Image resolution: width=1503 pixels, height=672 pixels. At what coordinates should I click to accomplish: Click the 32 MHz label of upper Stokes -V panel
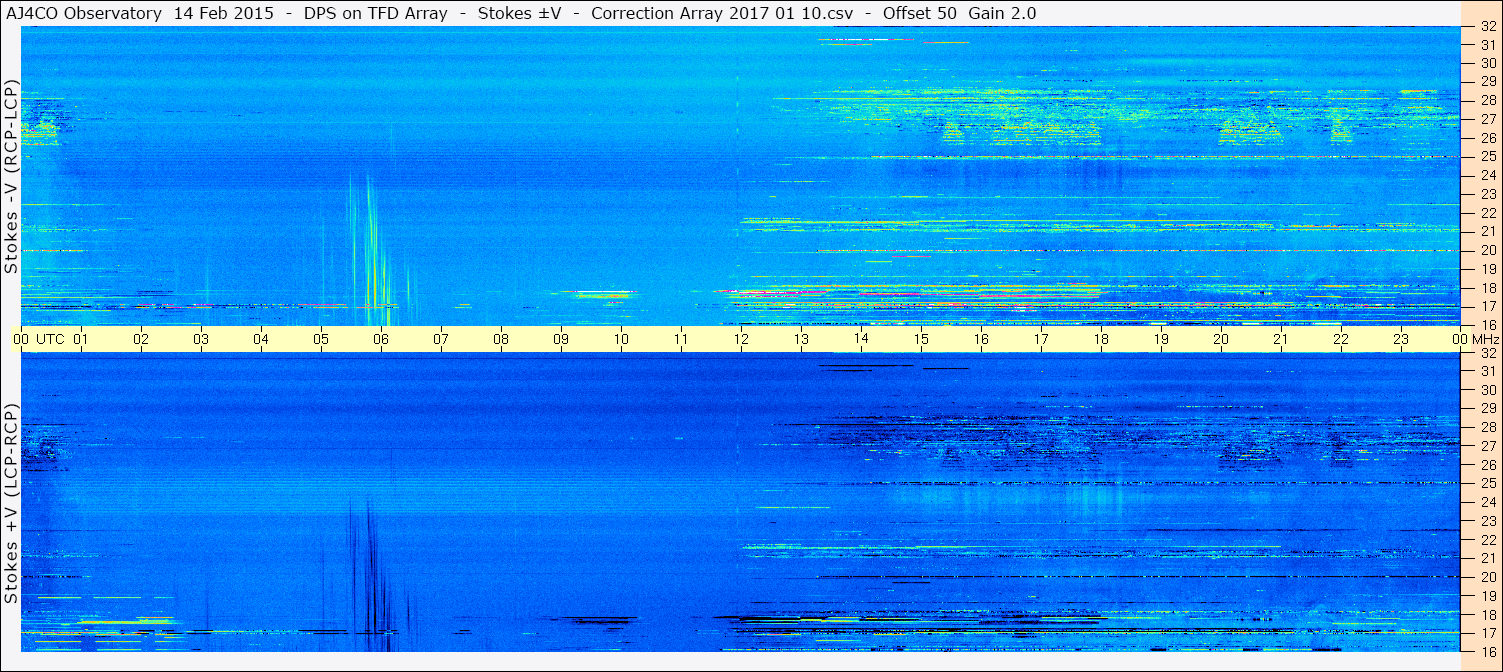pyautogui.click(x=1487, y=27)
